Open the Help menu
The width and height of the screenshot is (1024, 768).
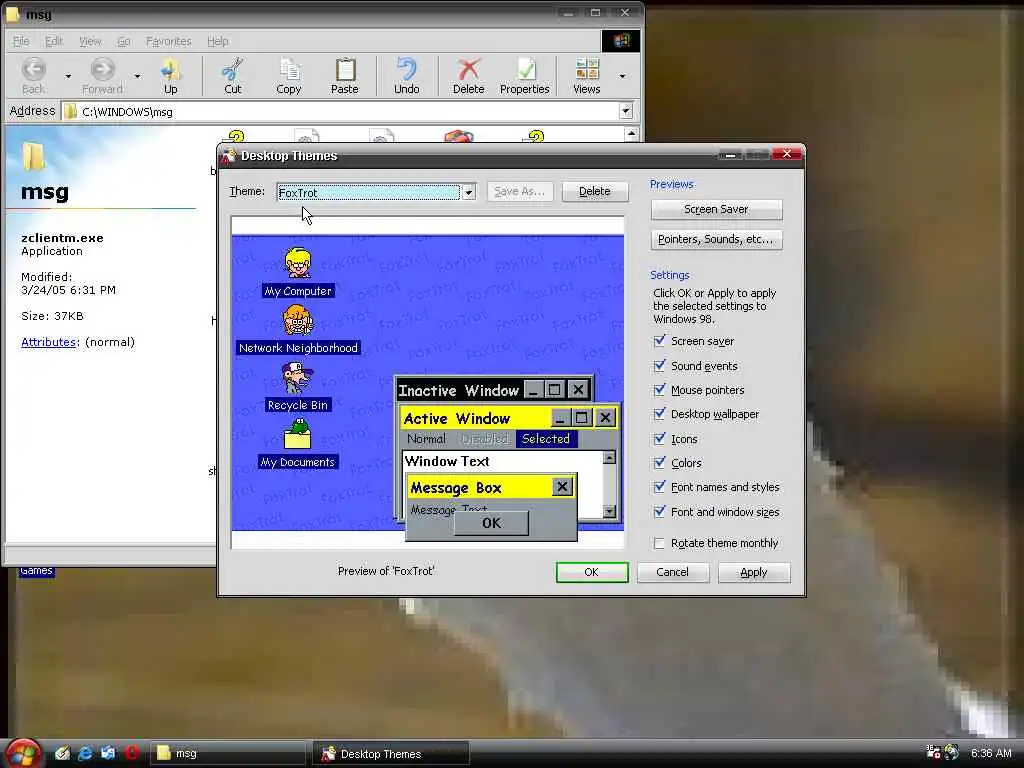click(x=217, y=41)
